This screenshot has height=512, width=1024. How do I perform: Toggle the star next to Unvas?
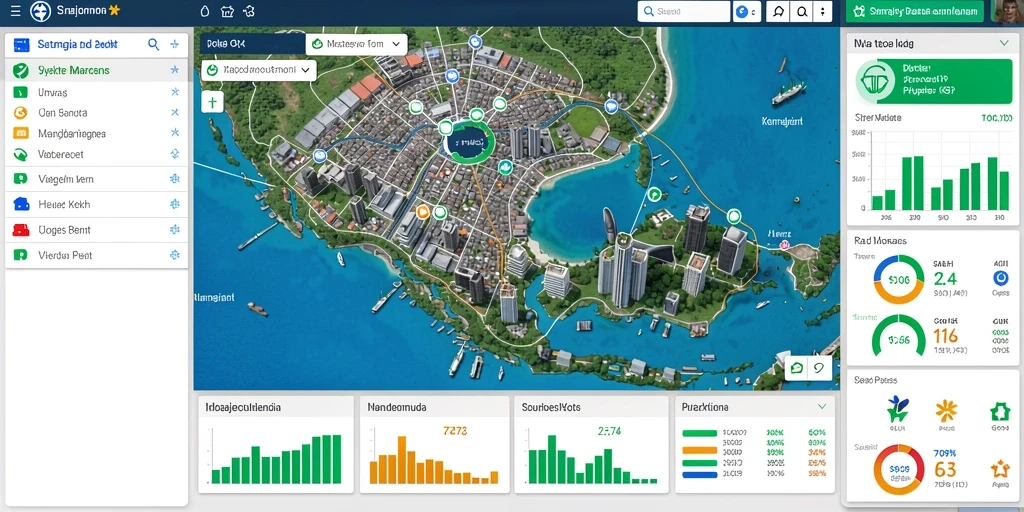click(174, 92)
